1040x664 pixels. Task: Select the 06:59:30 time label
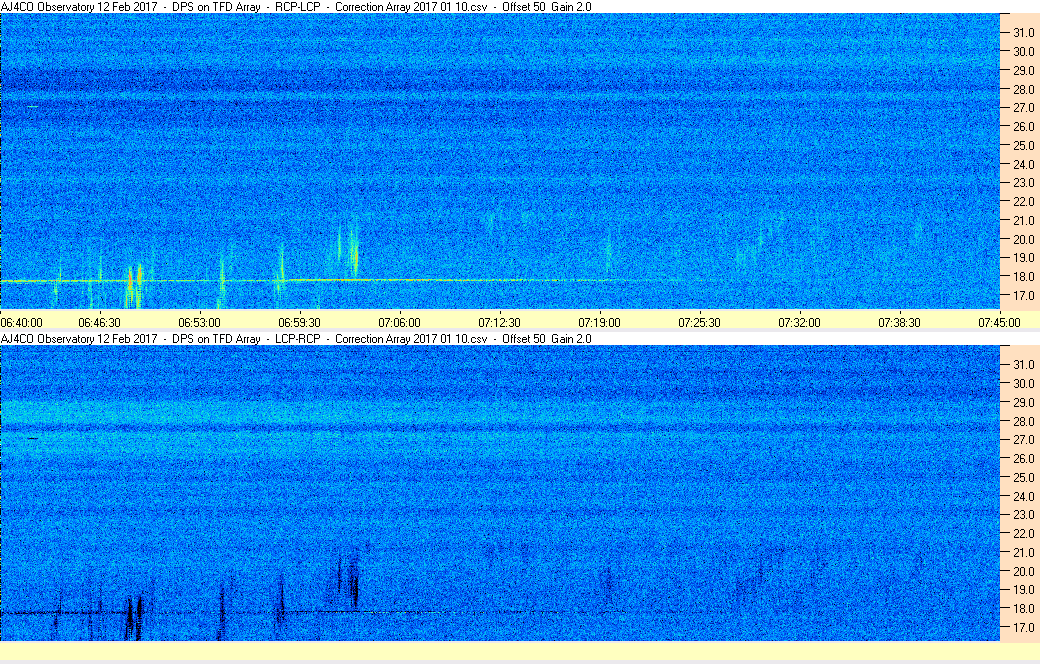(x=299, y=323)
